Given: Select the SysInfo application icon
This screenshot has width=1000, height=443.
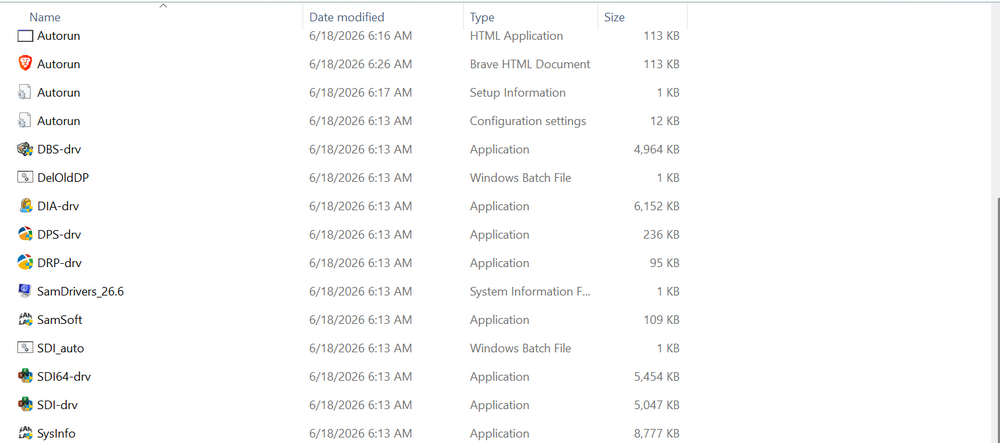Looking at the screenshot, I should tap(25, 433).
